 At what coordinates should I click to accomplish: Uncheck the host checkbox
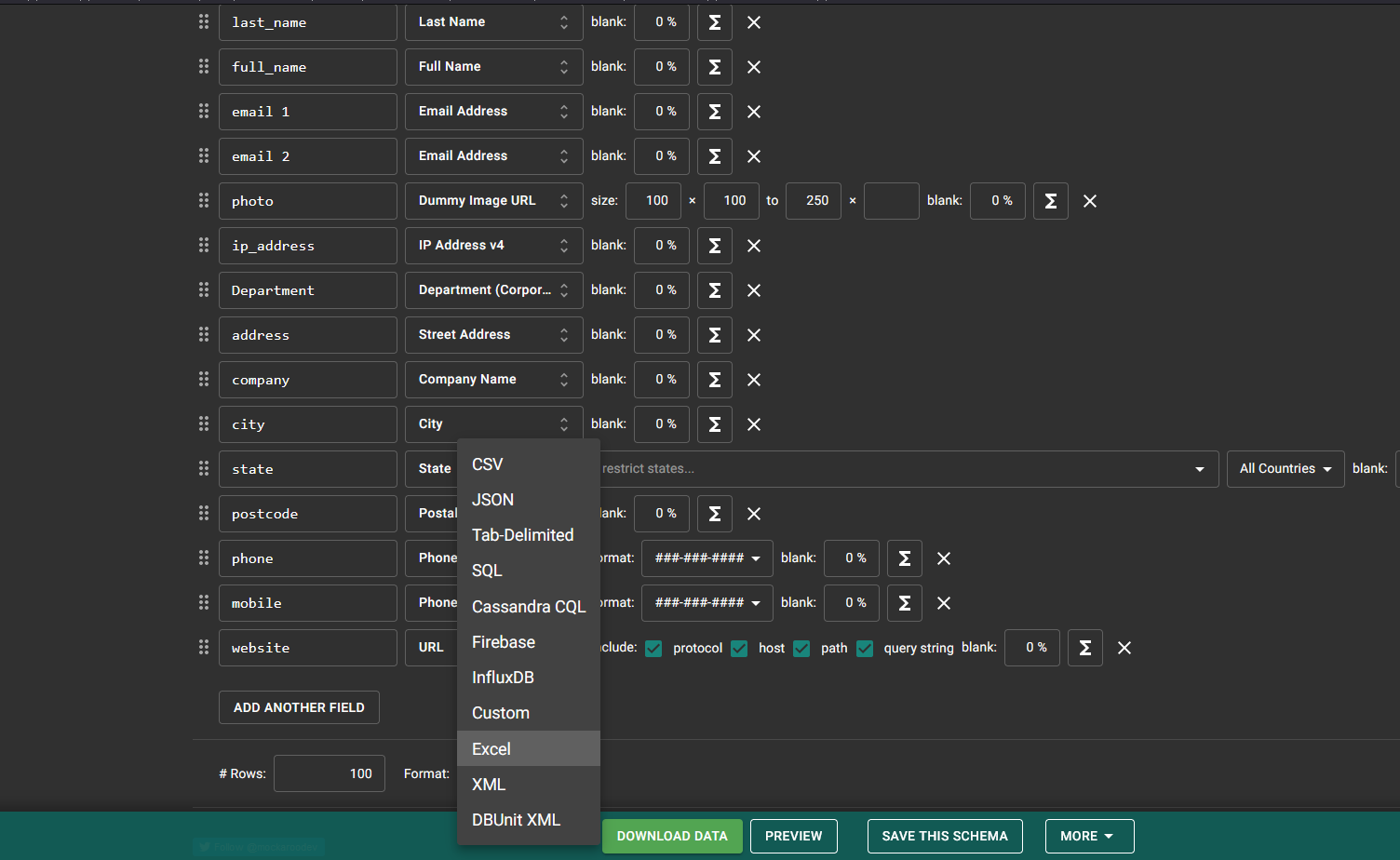(739, 649)
